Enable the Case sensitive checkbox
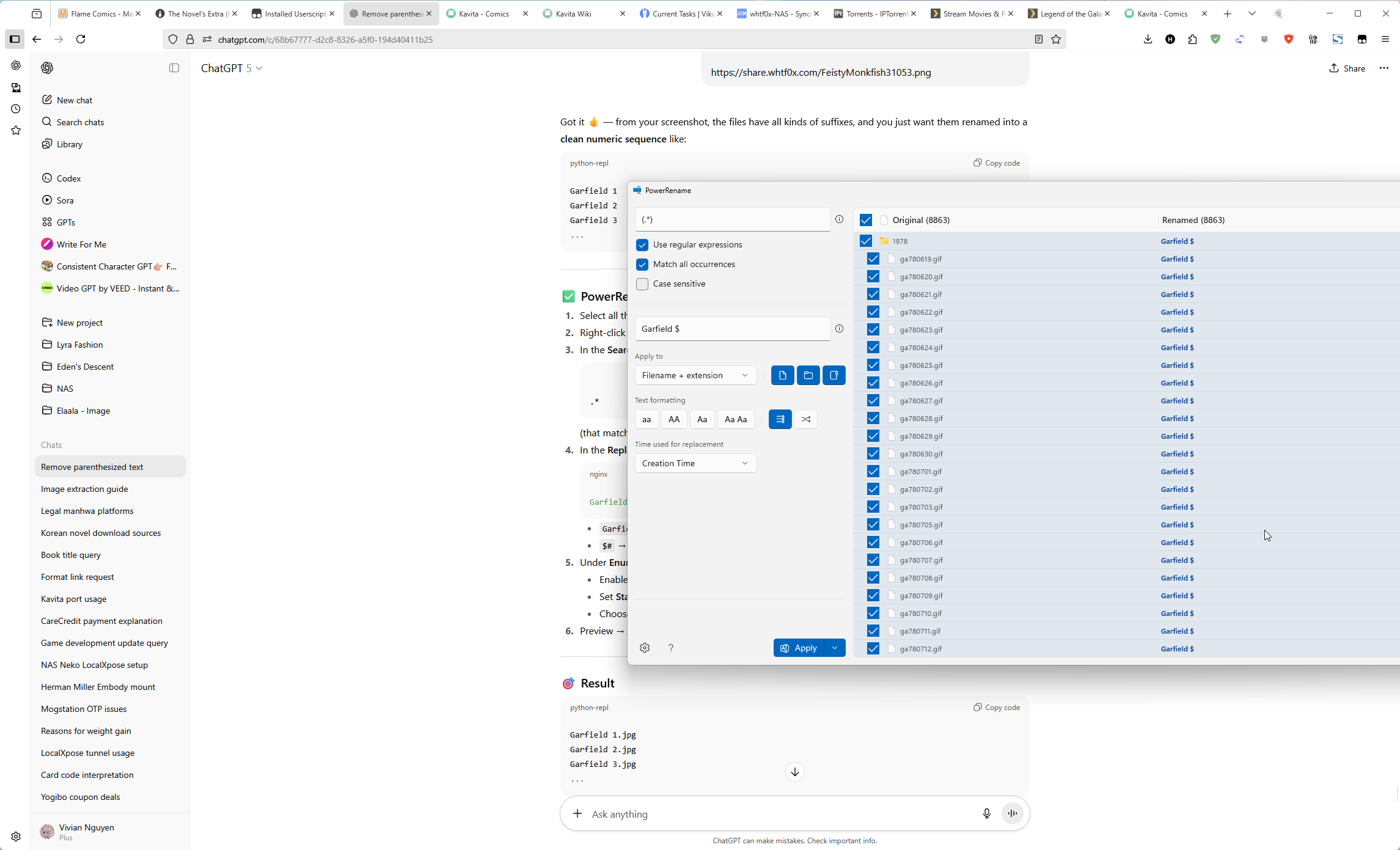The height and width of the screenshot is (850, 1400). click(642, 284)
